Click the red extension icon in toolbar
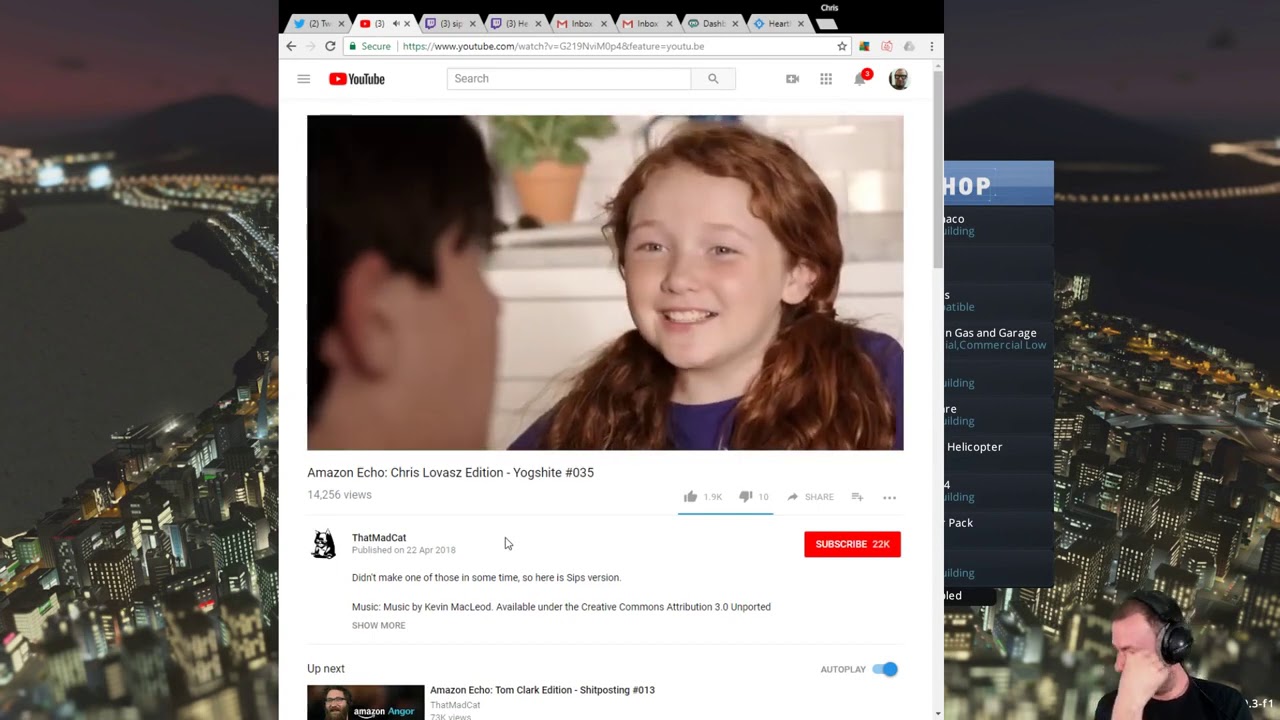Image resolution: width=1280 pixels, height=720 pixels. (x=886, y=46)
